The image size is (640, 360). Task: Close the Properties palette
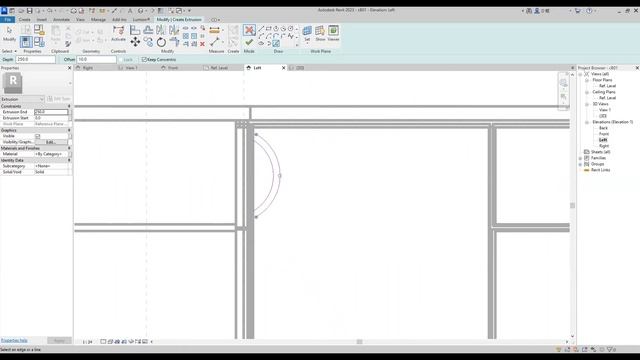(x=69, y=68)
